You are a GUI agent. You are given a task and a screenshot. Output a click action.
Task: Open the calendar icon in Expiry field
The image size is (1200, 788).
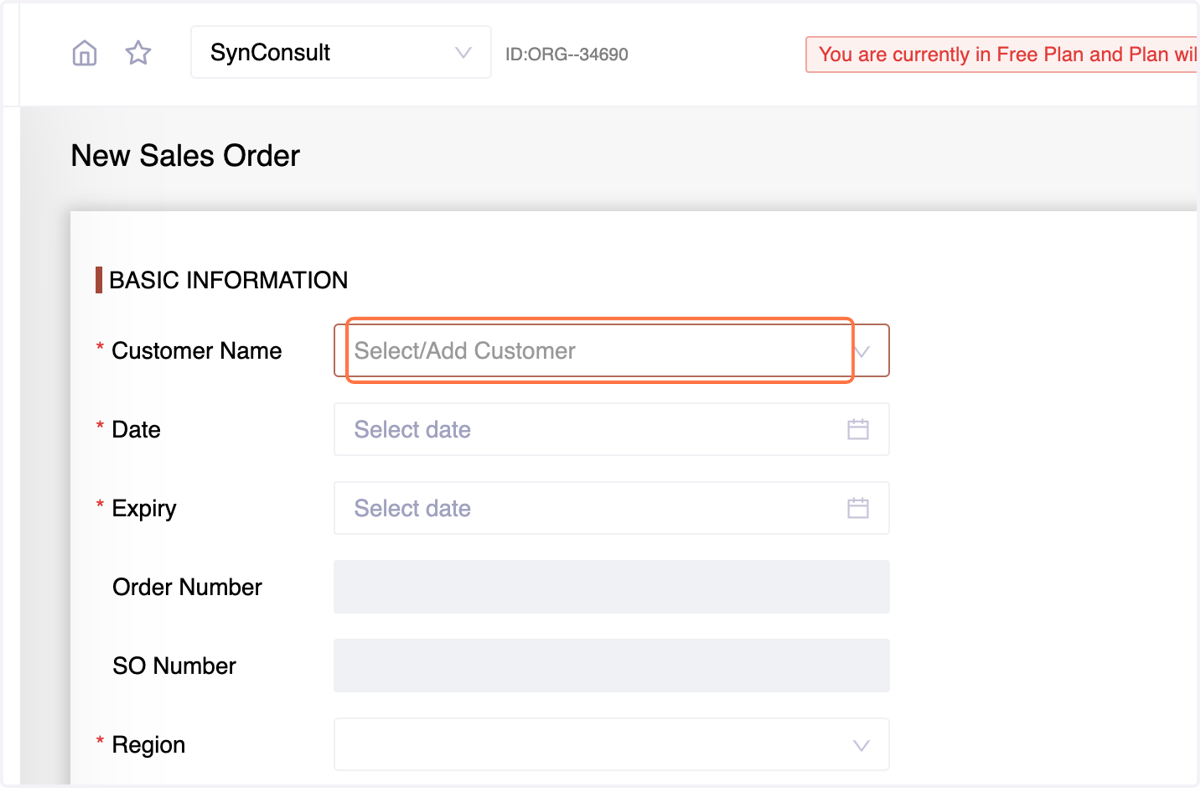click(x=858, y=508)
